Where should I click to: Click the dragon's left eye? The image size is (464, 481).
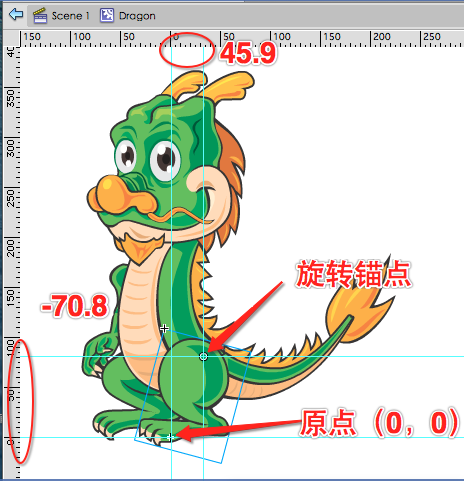click(x=126, y=157)
